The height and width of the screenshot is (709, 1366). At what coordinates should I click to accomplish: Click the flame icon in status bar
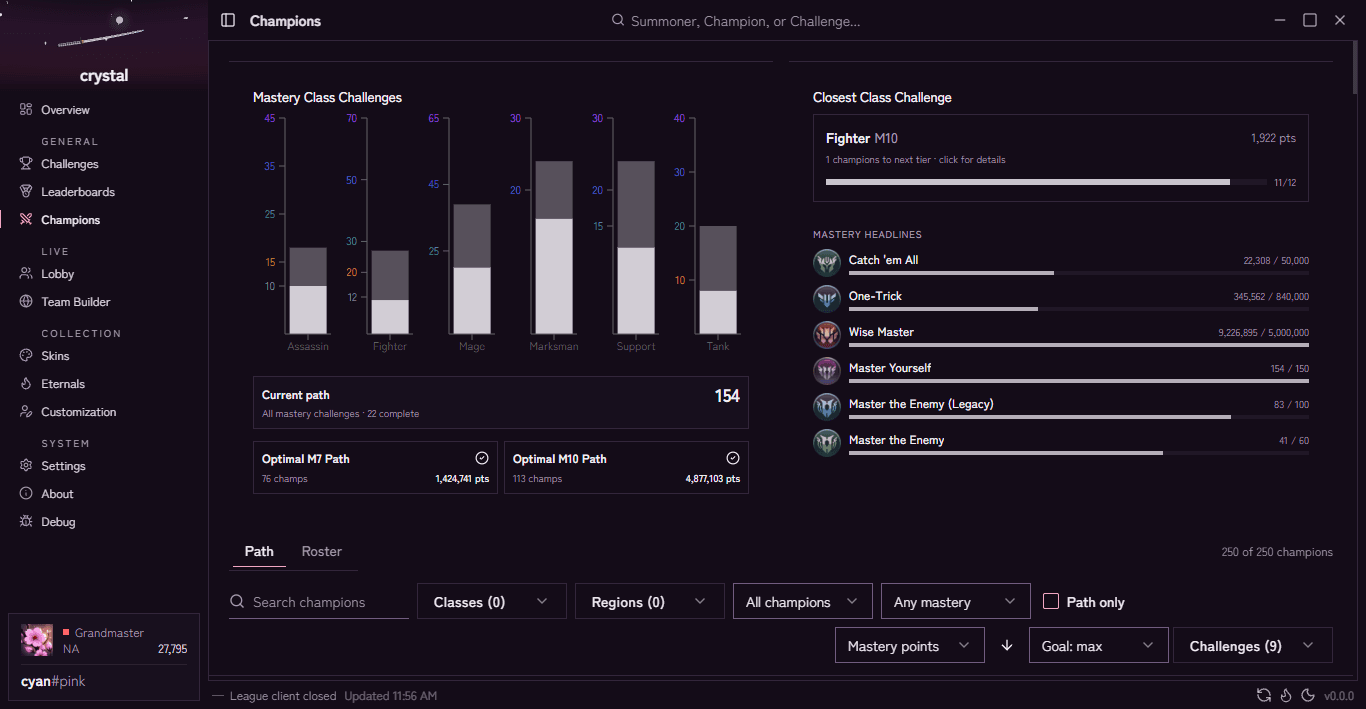coord(1286,696)
